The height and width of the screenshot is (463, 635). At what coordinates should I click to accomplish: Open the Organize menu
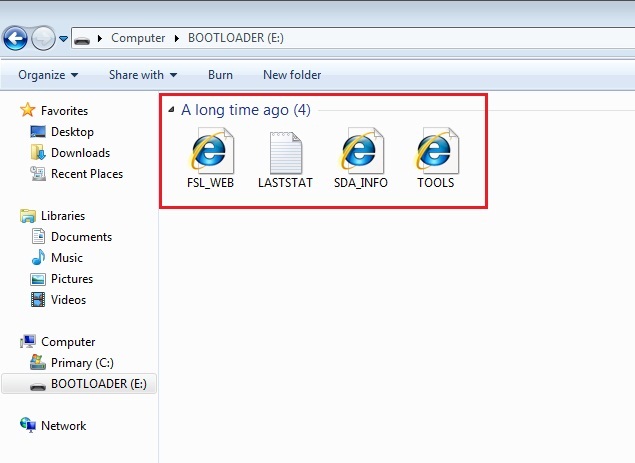(48, 75)
